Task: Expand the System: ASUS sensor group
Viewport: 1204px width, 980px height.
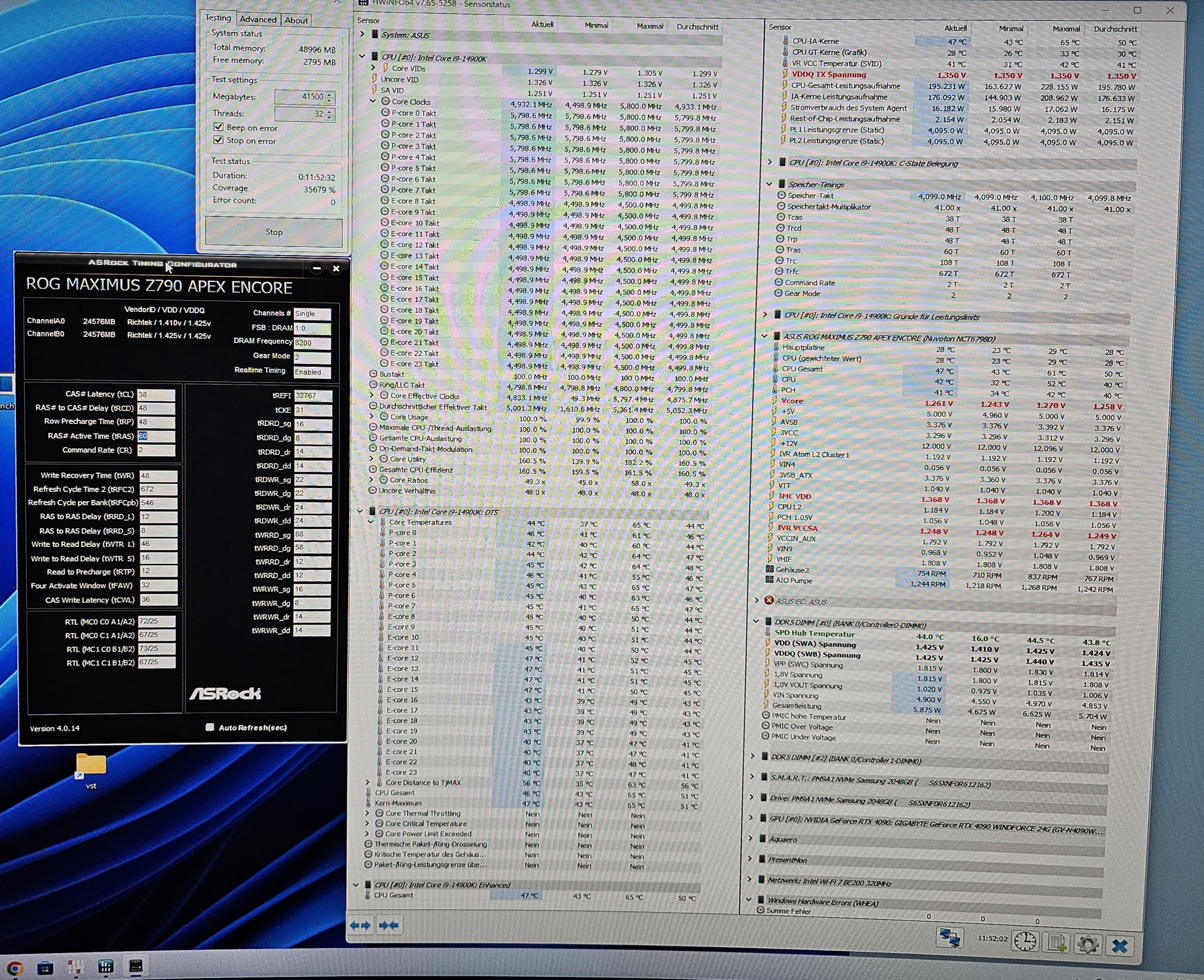Action: [x=362, y=34]
